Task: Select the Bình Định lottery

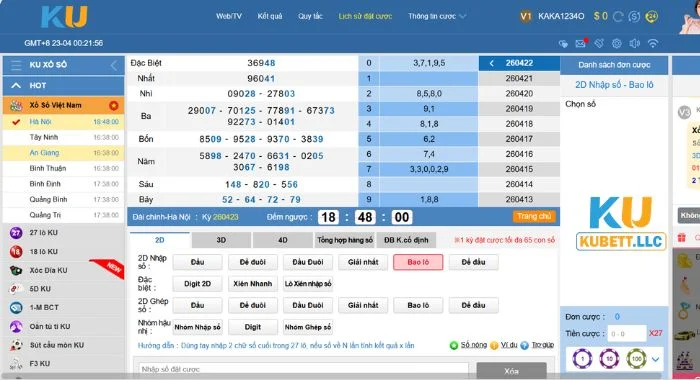Action: point(63,184)
